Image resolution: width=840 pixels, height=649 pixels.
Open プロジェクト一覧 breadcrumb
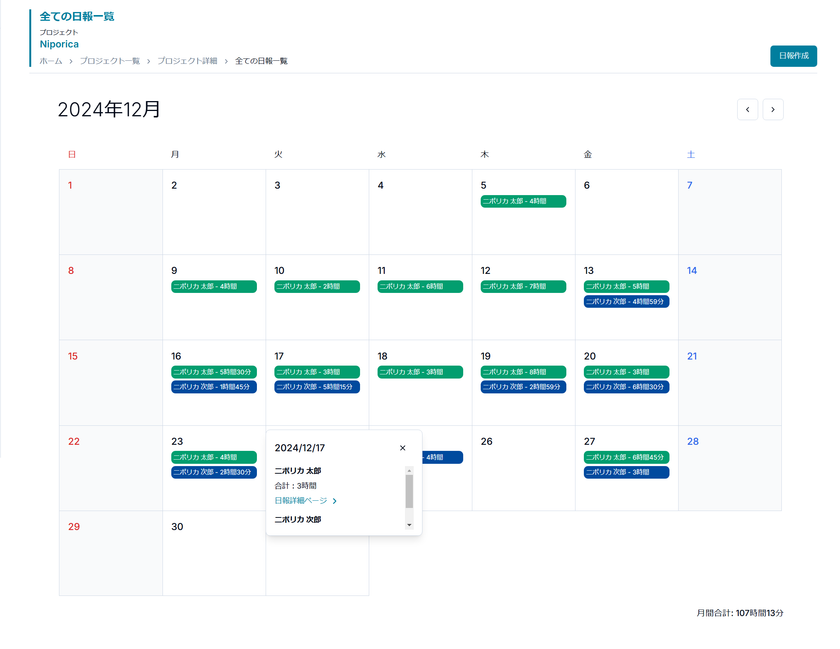pyautogui.click(x=110, y=61)
